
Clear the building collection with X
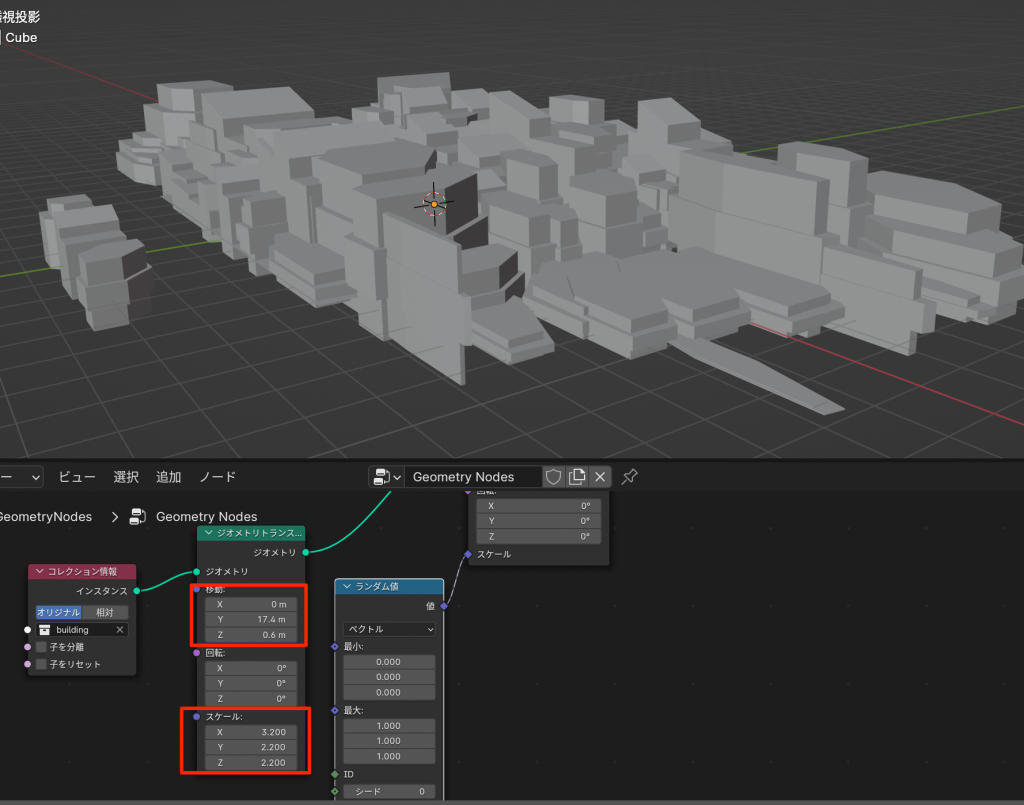(120, 630)
